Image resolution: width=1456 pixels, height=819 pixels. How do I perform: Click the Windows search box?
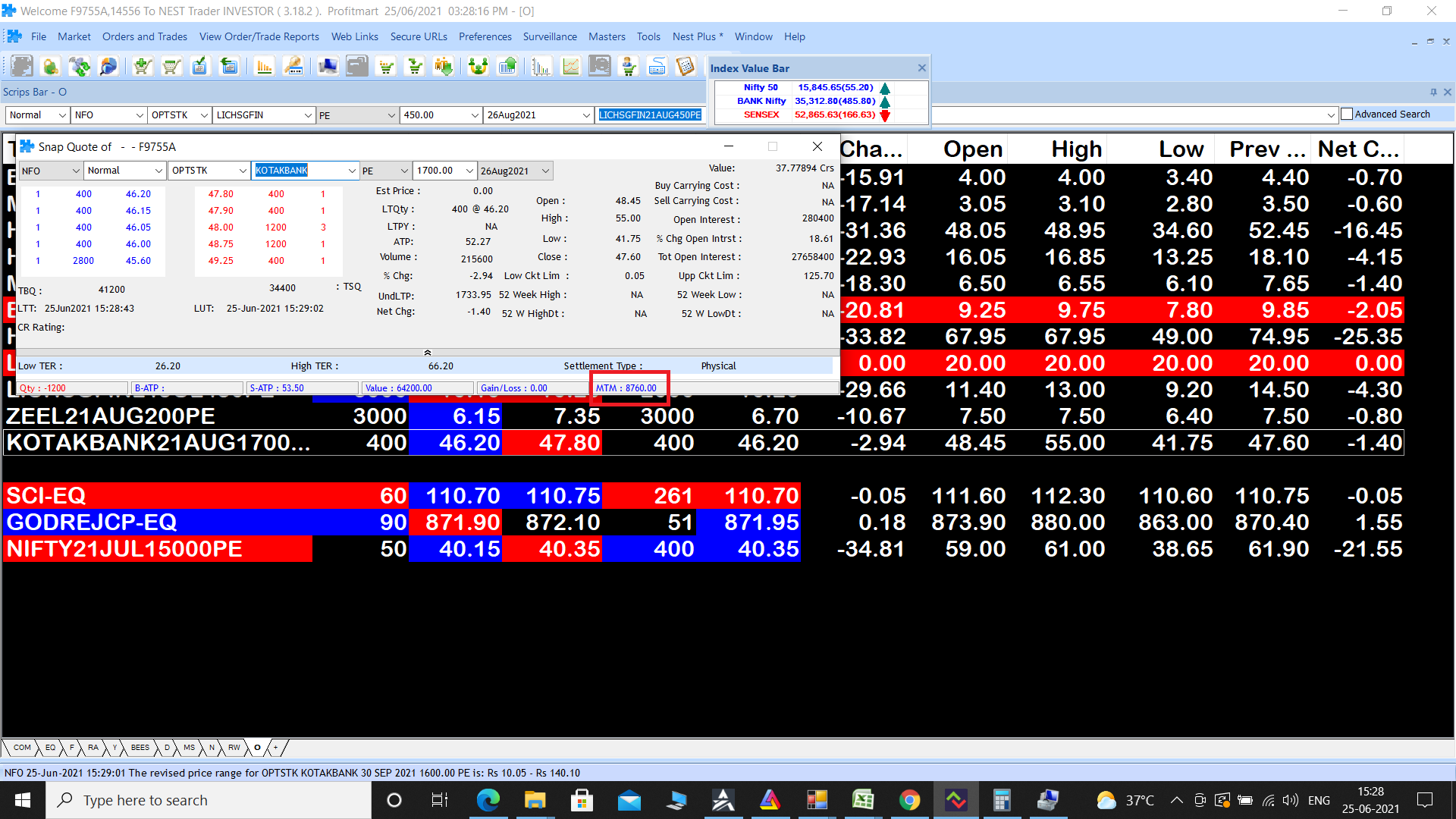point(209,800)
